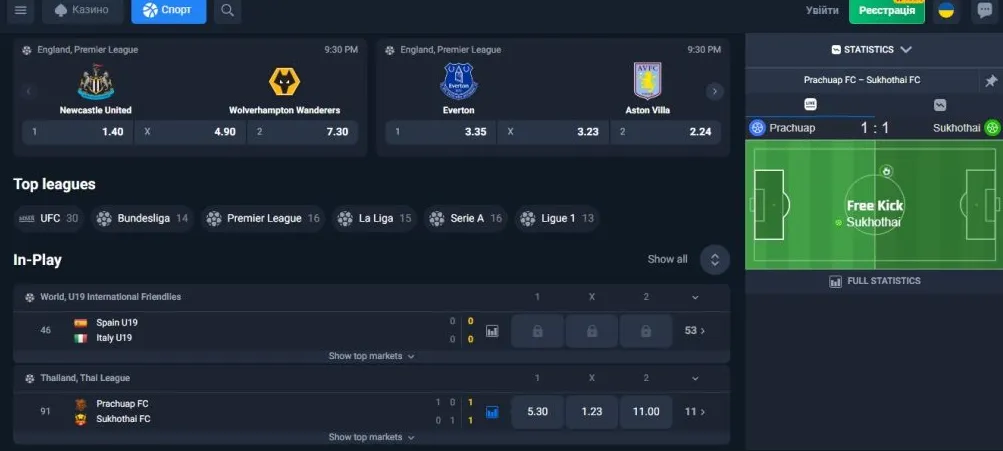Toggle the In-Play expand/collapse arrows button
Image resolution: width=1003 pixels, height=451 pixels.
tap(715, 260)
